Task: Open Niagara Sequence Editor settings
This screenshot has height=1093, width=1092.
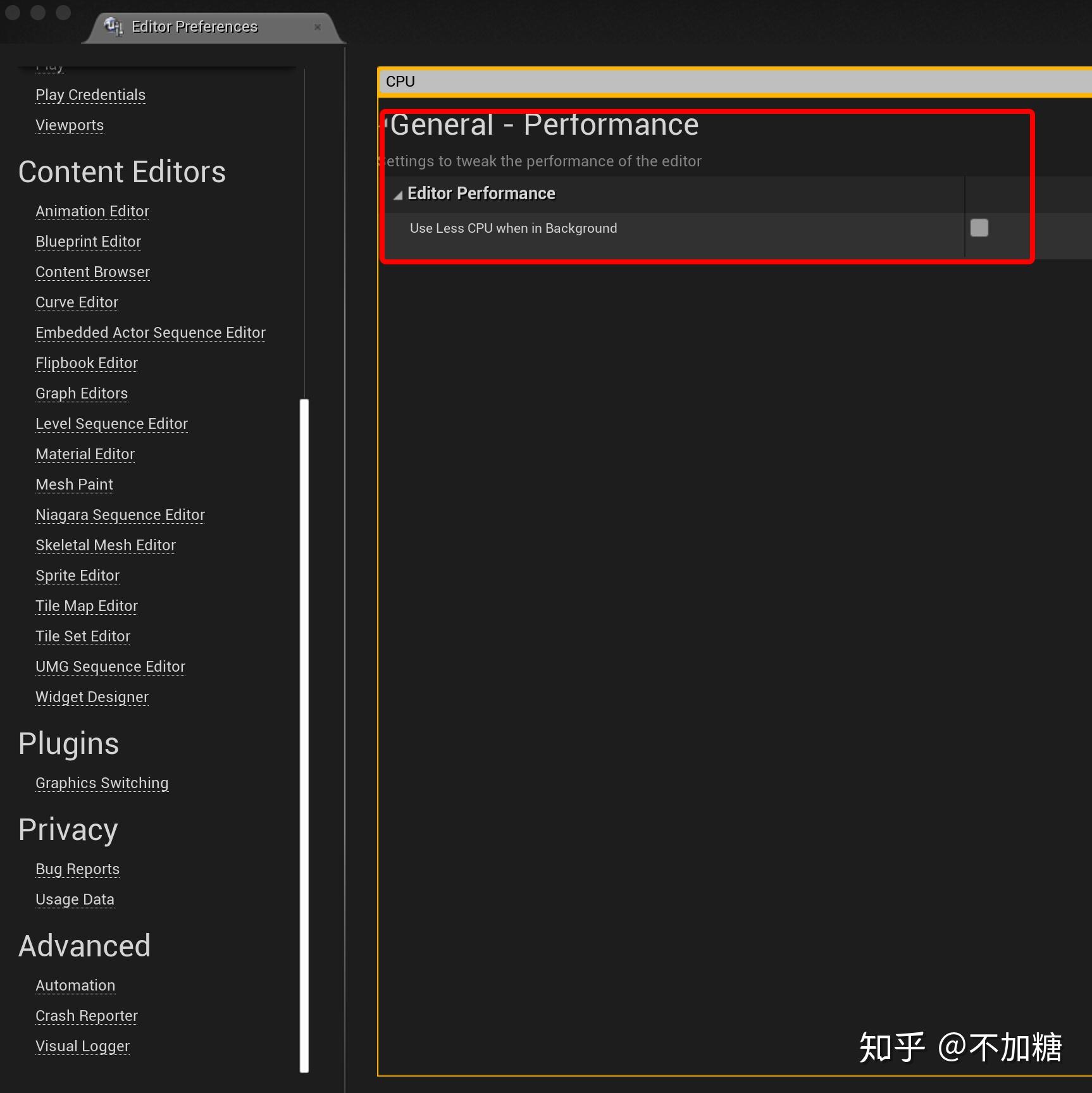Action: pyautogui.click(x=120, y=515)
